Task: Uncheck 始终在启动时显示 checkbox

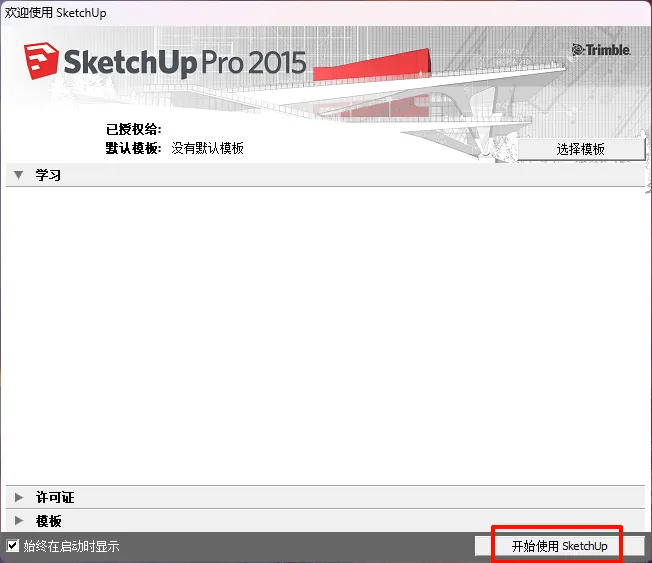Action: [x=13, y=546]
